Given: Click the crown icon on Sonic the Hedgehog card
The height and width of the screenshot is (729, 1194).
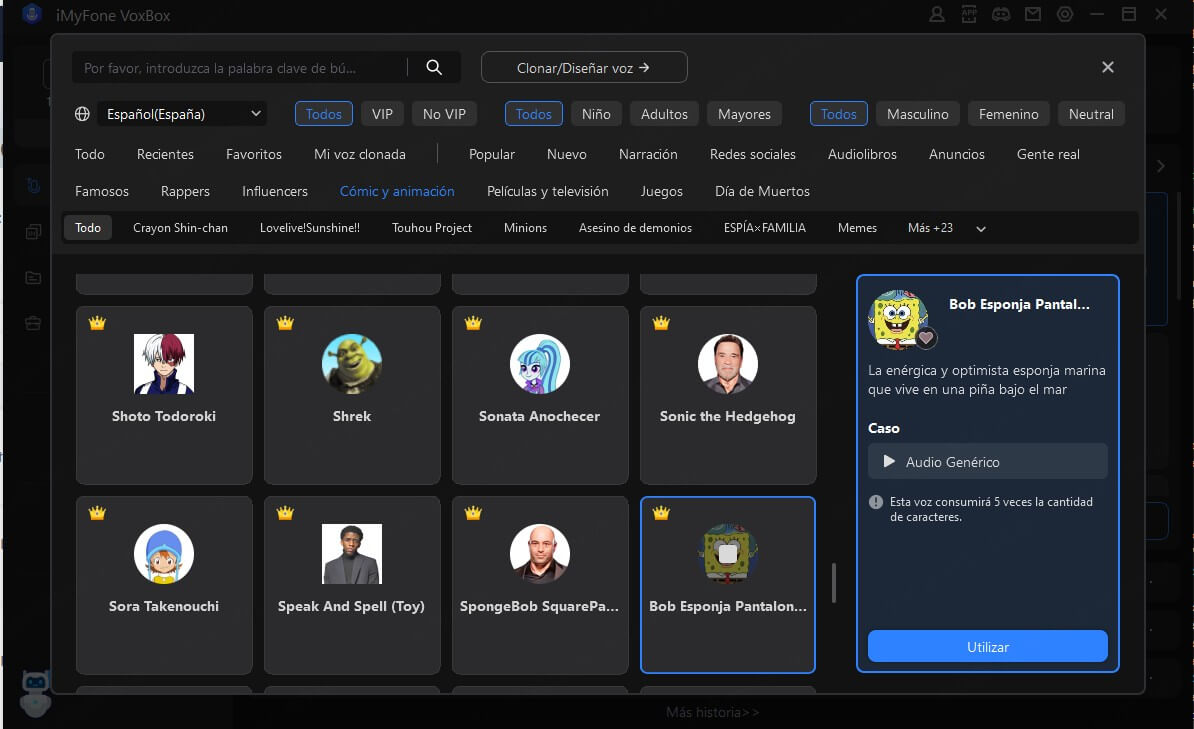Looking at the screenshot, I should click(x=661, y=323).
